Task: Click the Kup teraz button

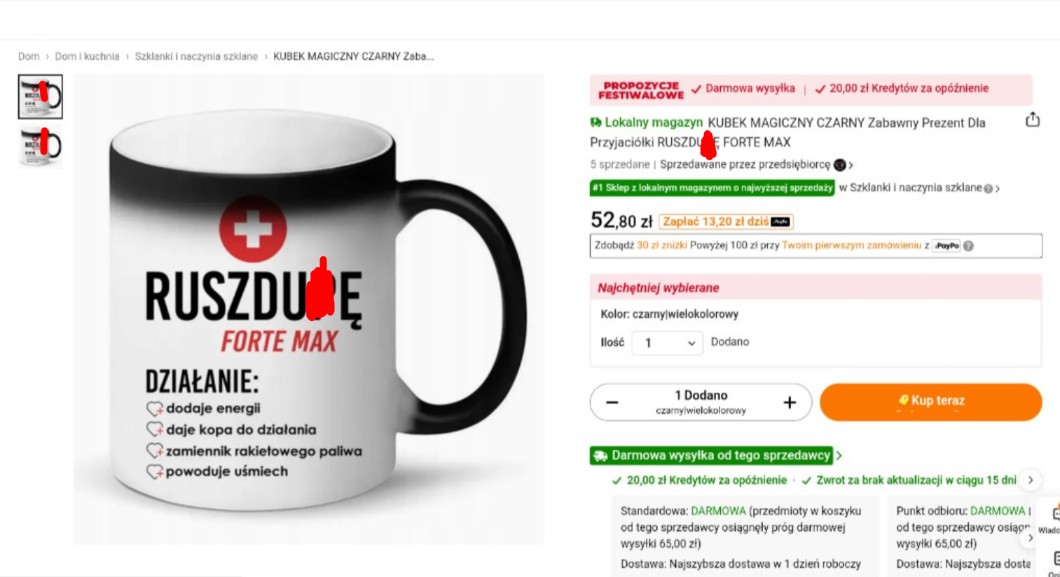Action: coord(931,401)
